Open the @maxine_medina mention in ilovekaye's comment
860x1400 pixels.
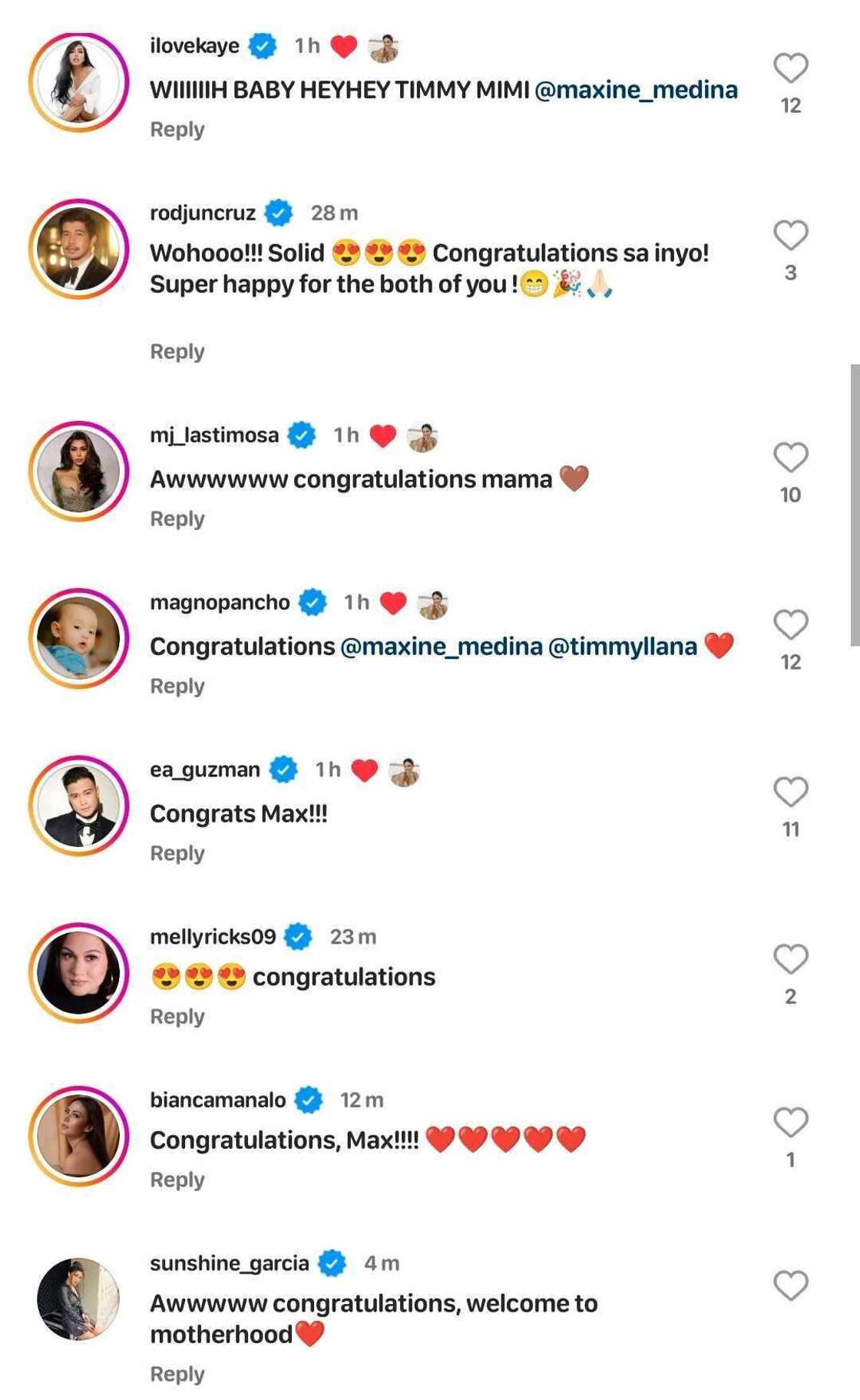tap(636, 90)
